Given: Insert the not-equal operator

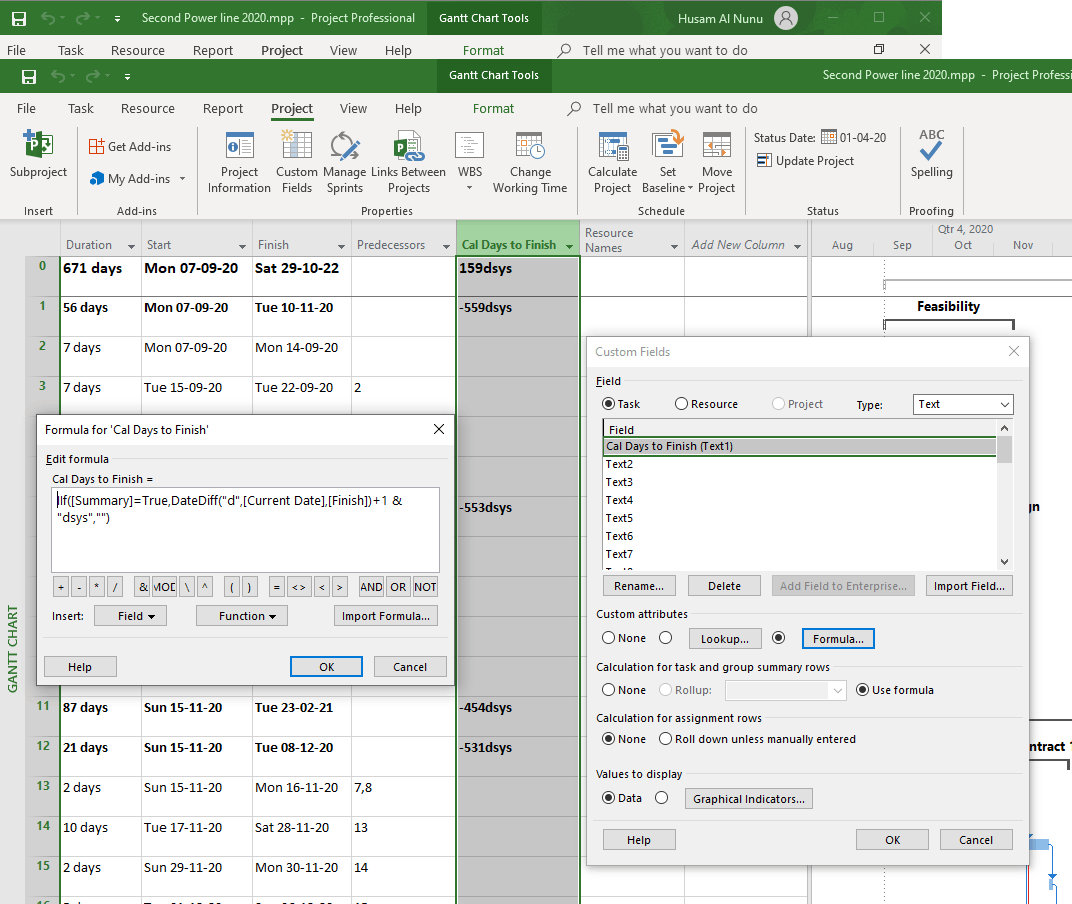Looking at the screenshot, I should (x=299, y=587).
